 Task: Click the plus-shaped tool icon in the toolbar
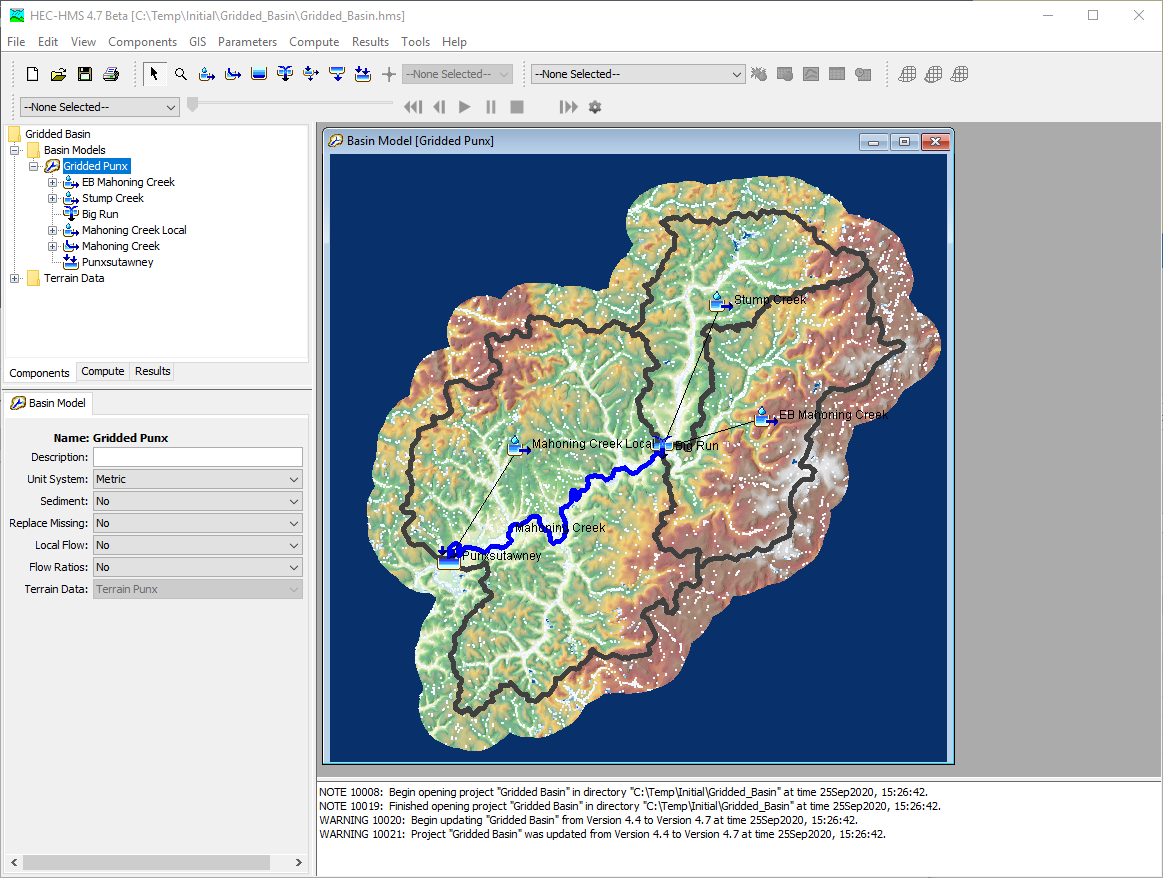[389, 74]
